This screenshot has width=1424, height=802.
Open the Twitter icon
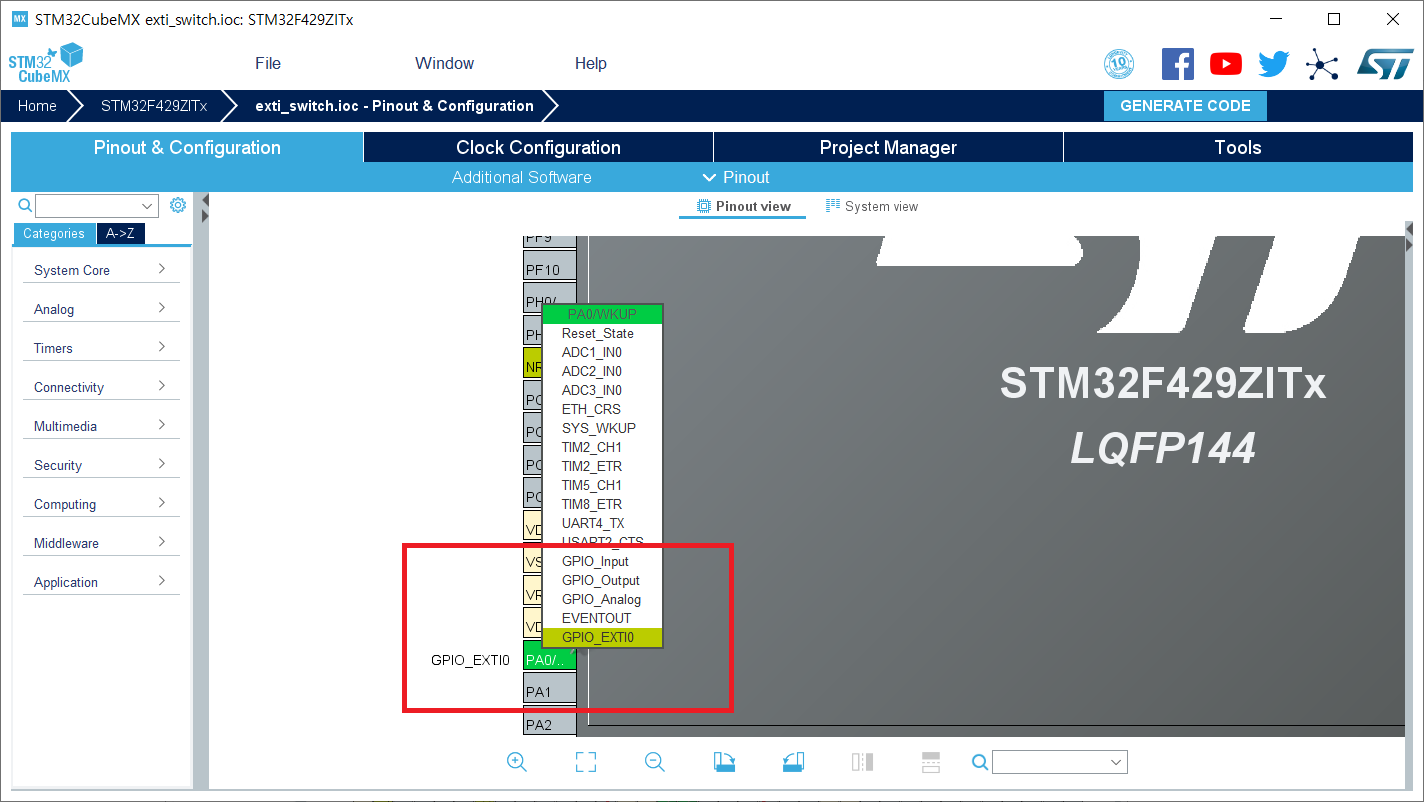[1273, 64]
